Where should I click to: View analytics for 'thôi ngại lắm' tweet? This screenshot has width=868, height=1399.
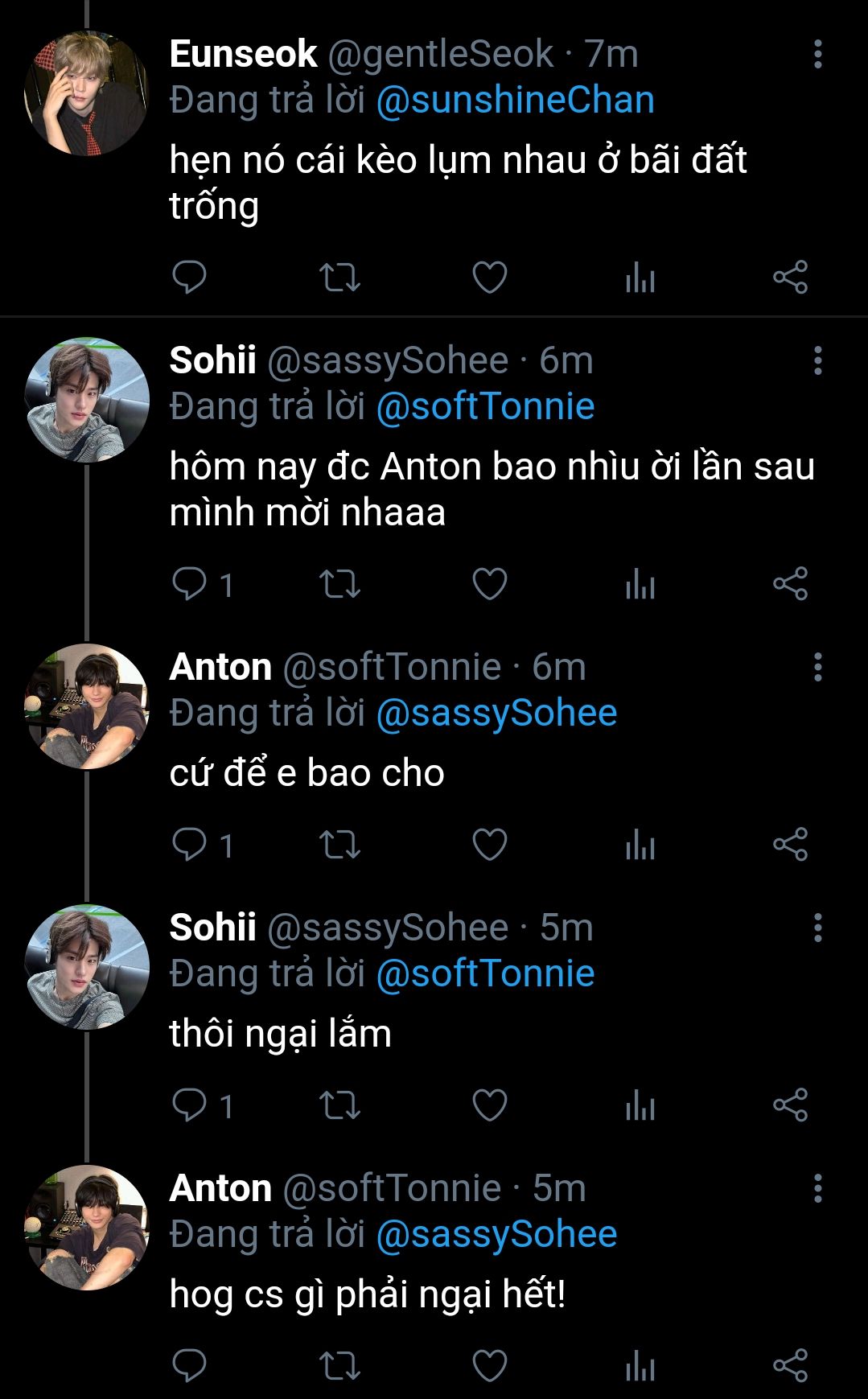tap(640, 1105)
